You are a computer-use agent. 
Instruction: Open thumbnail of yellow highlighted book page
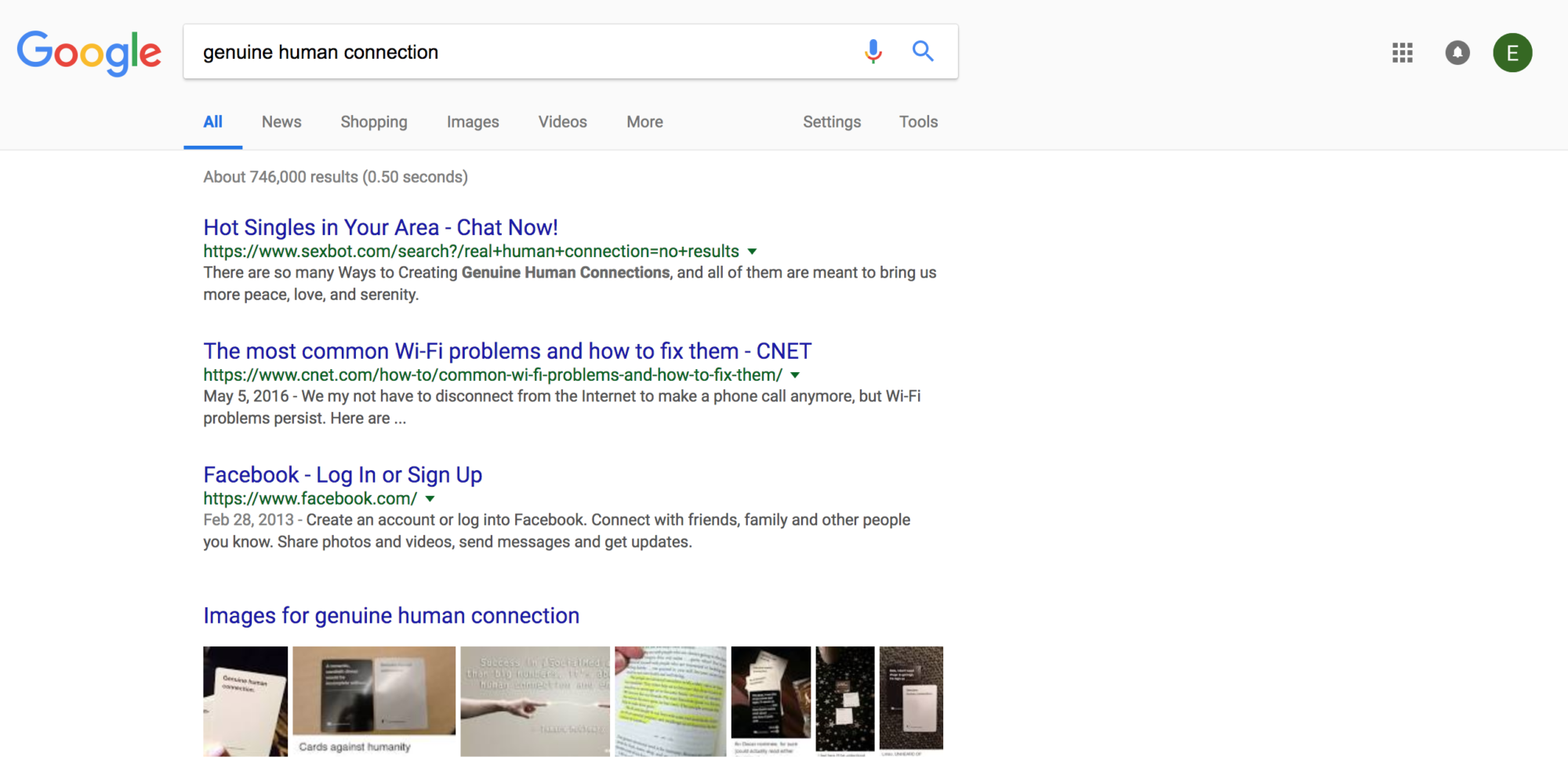(x=670, y=701)
